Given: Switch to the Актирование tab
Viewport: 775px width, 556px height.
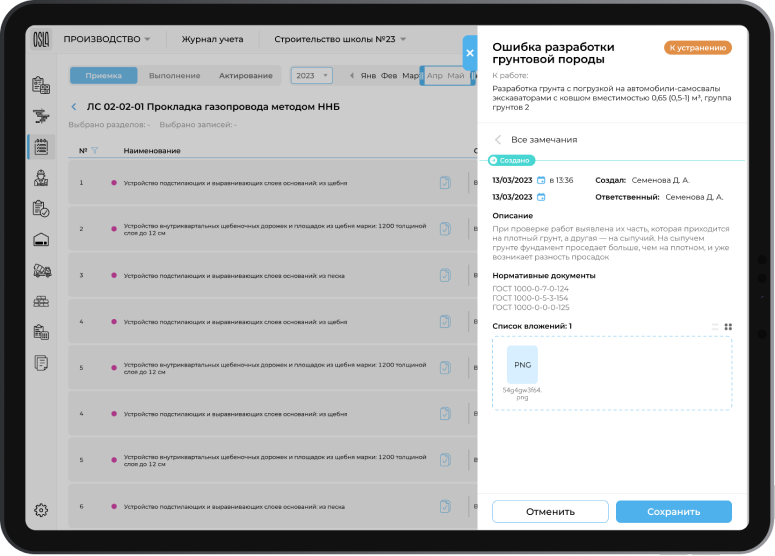Looking at the screenshot, I should (x=245, y=76).
